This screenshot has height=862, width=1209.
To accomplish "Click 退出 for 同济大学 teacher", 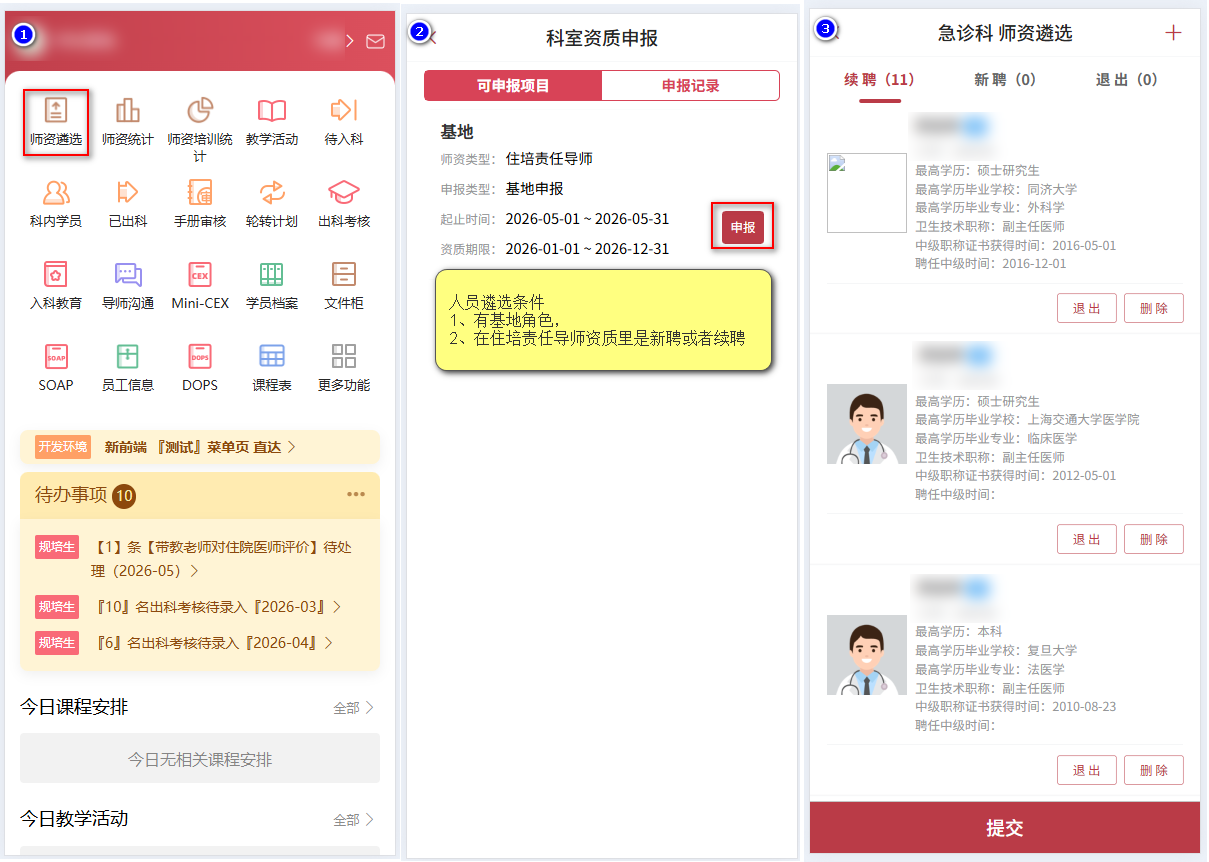I will click(x=1087, y=308).
